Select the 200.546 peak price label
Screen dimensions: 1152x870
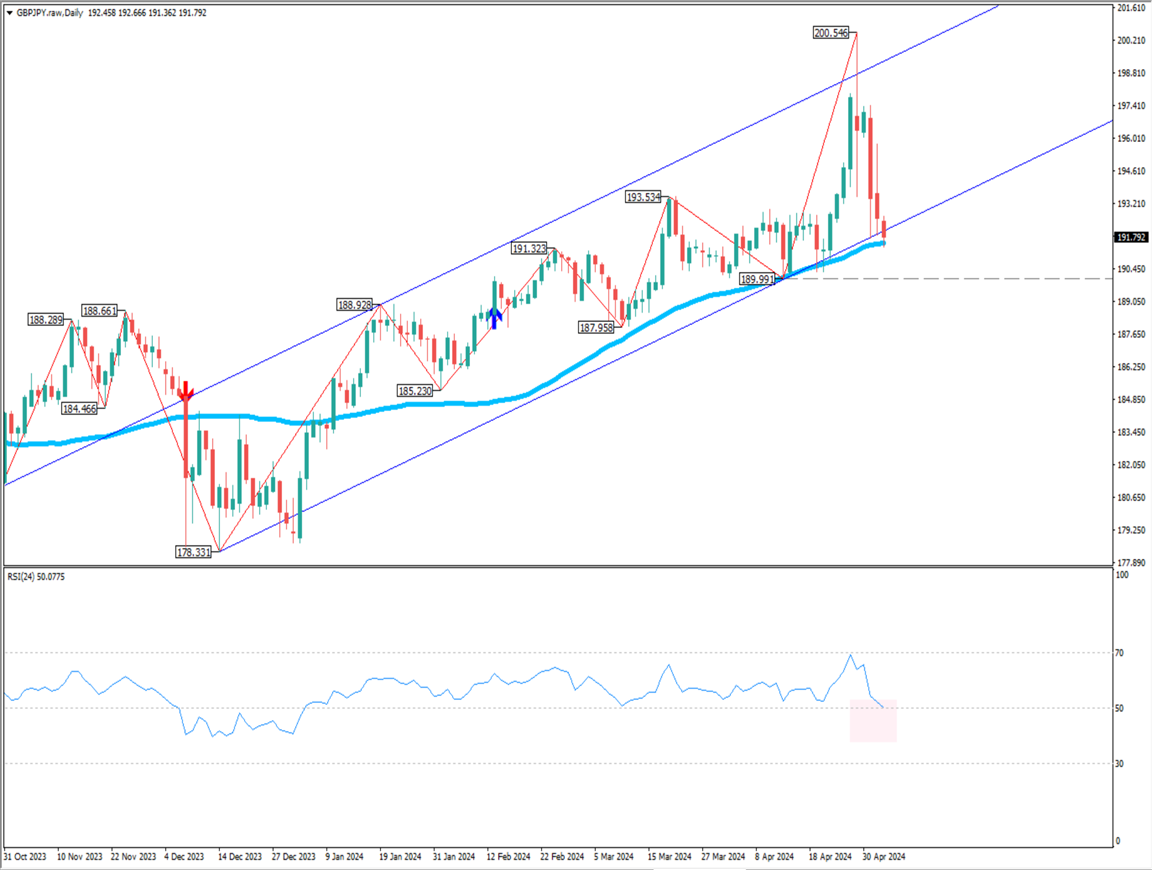pyautogui.click(x=831, y=33)
